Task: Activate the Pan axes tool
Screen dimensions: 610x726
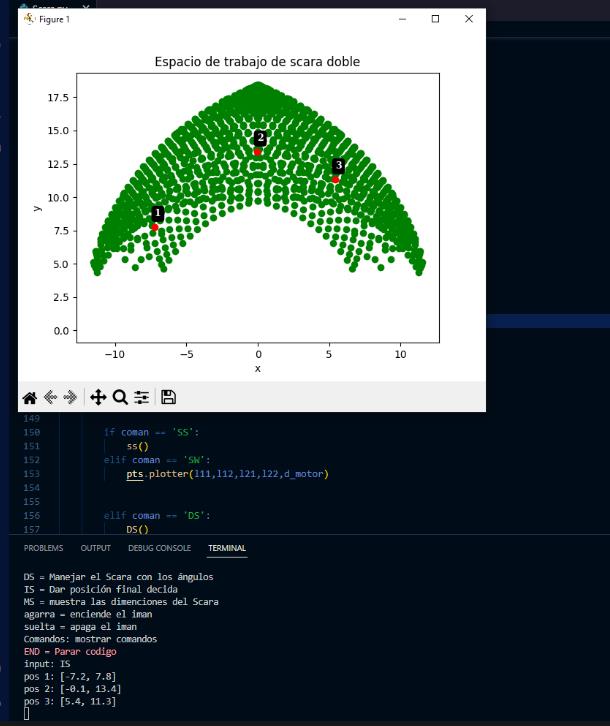Action: point(98,397)
